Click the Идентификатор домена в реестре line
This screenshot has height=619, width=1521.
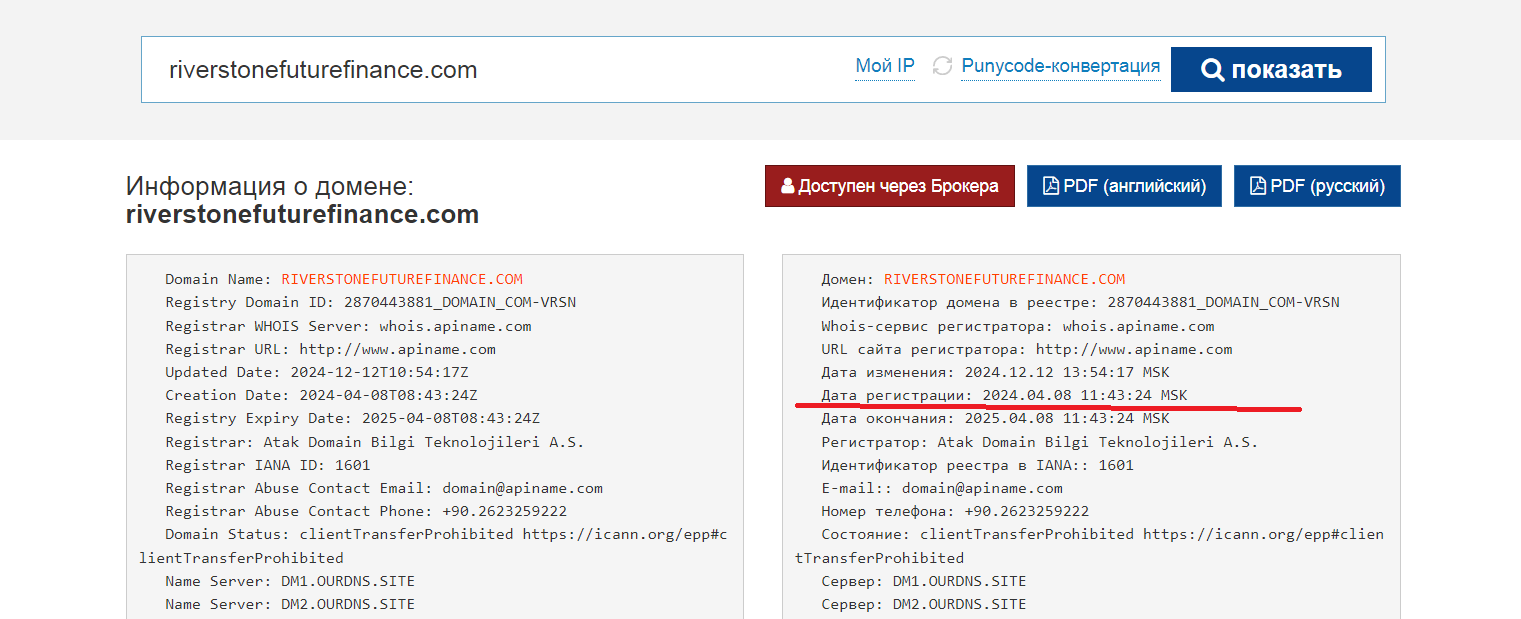point(1080,302)
